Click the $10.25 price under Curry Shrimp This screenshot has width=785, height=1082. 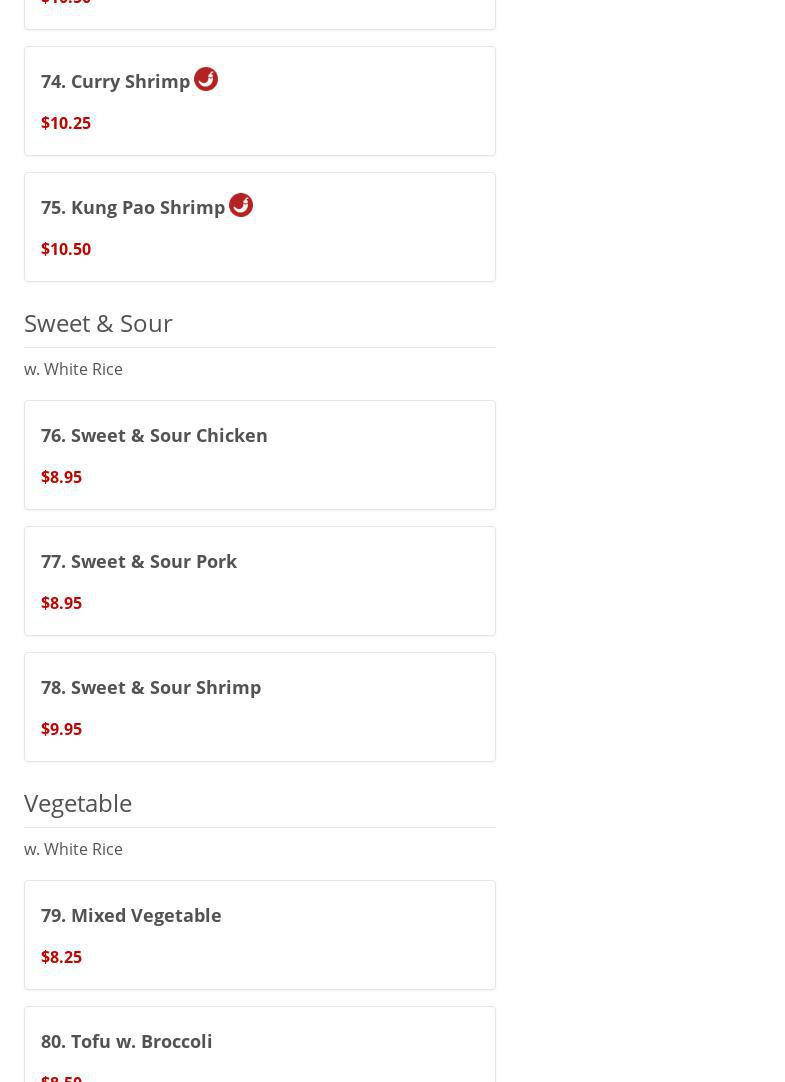(66, 123)
